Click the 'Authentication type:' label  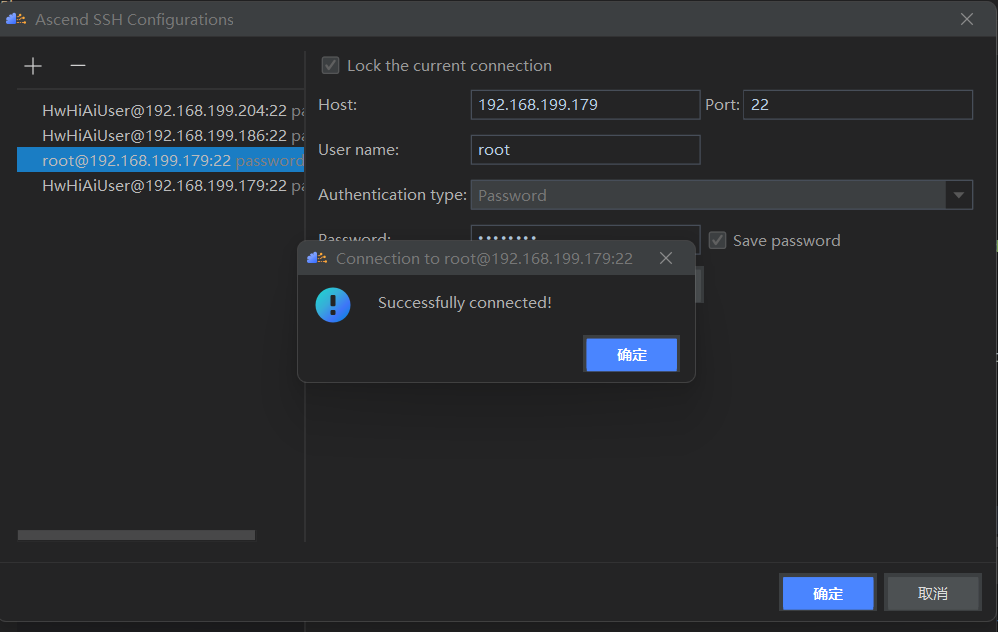(x=392, y=195)
